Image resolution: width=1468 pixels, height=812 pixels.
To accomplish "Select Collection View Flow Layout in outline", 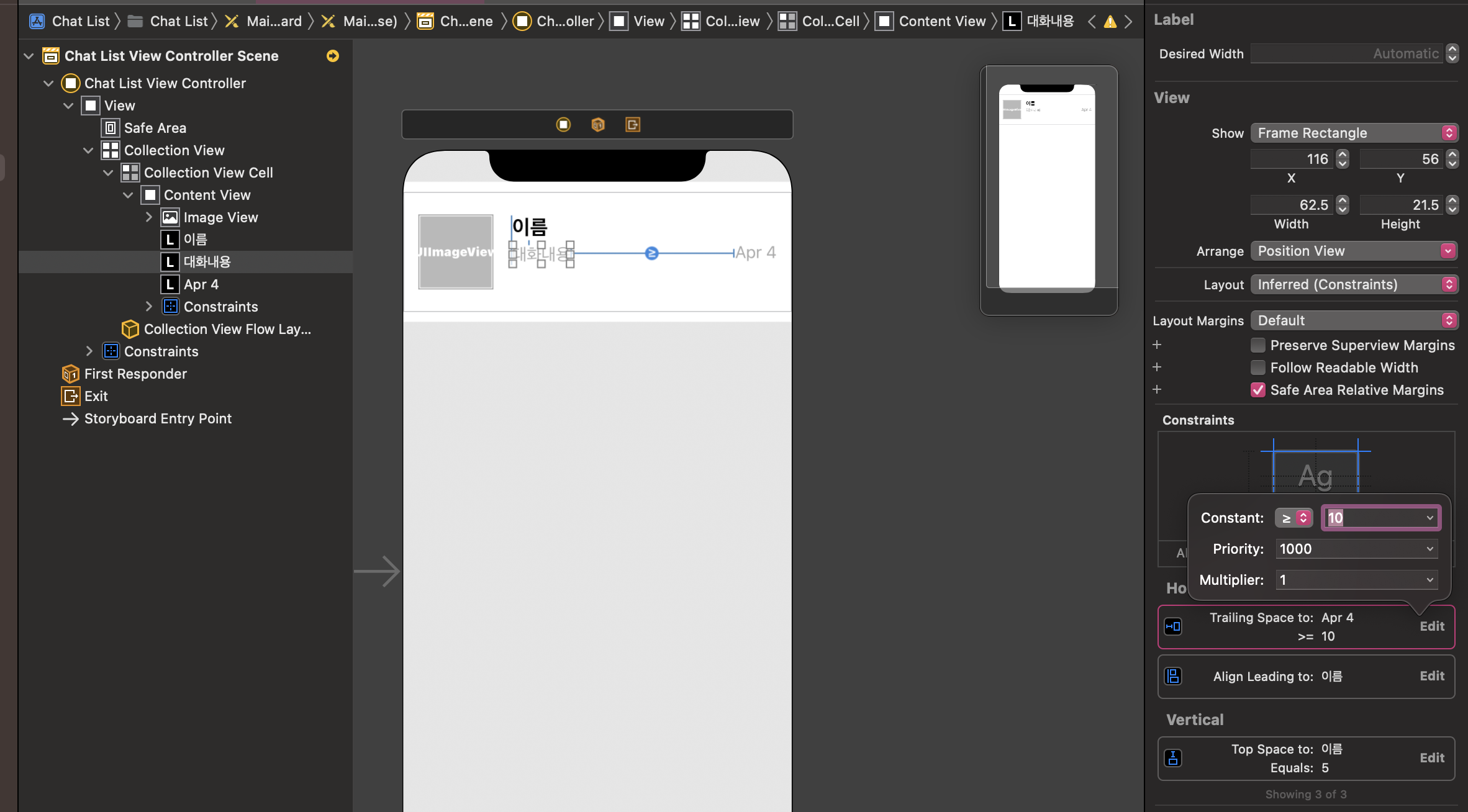I will tap(227, 329).
